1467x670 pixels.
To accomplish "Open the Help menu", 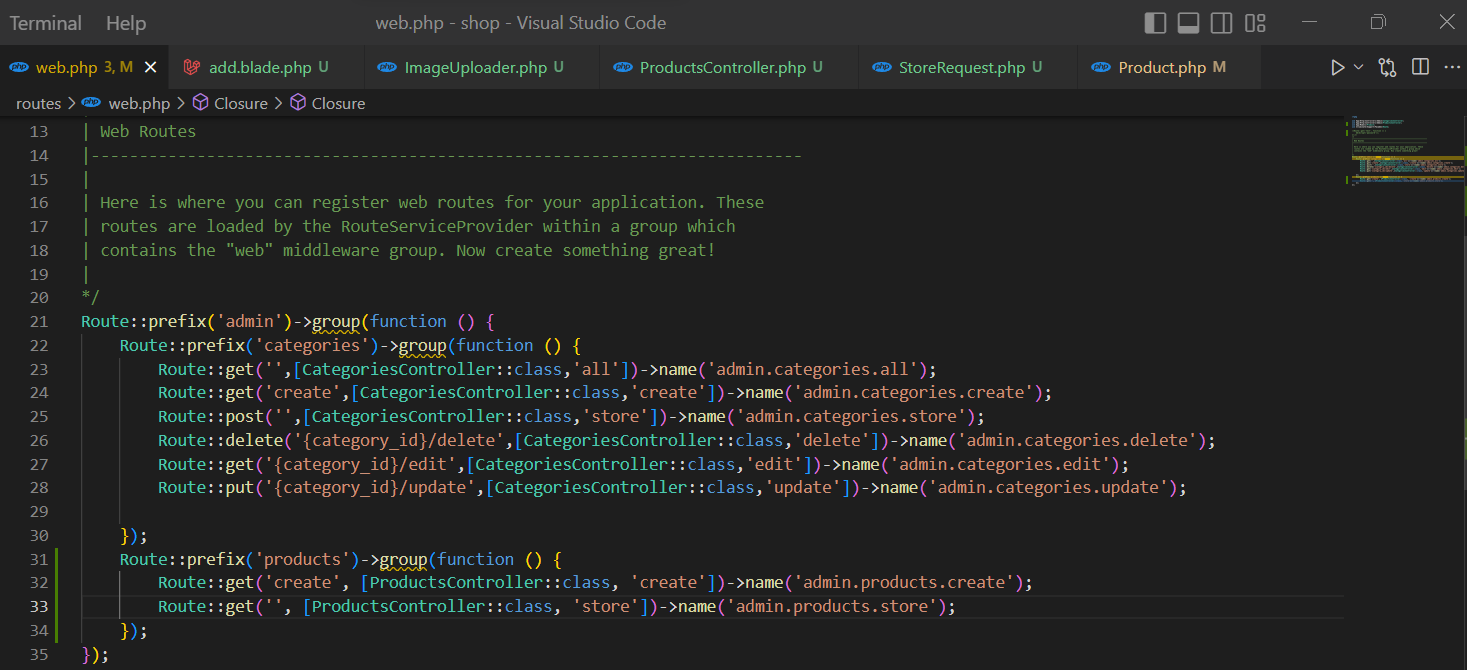I will (126, 22).
